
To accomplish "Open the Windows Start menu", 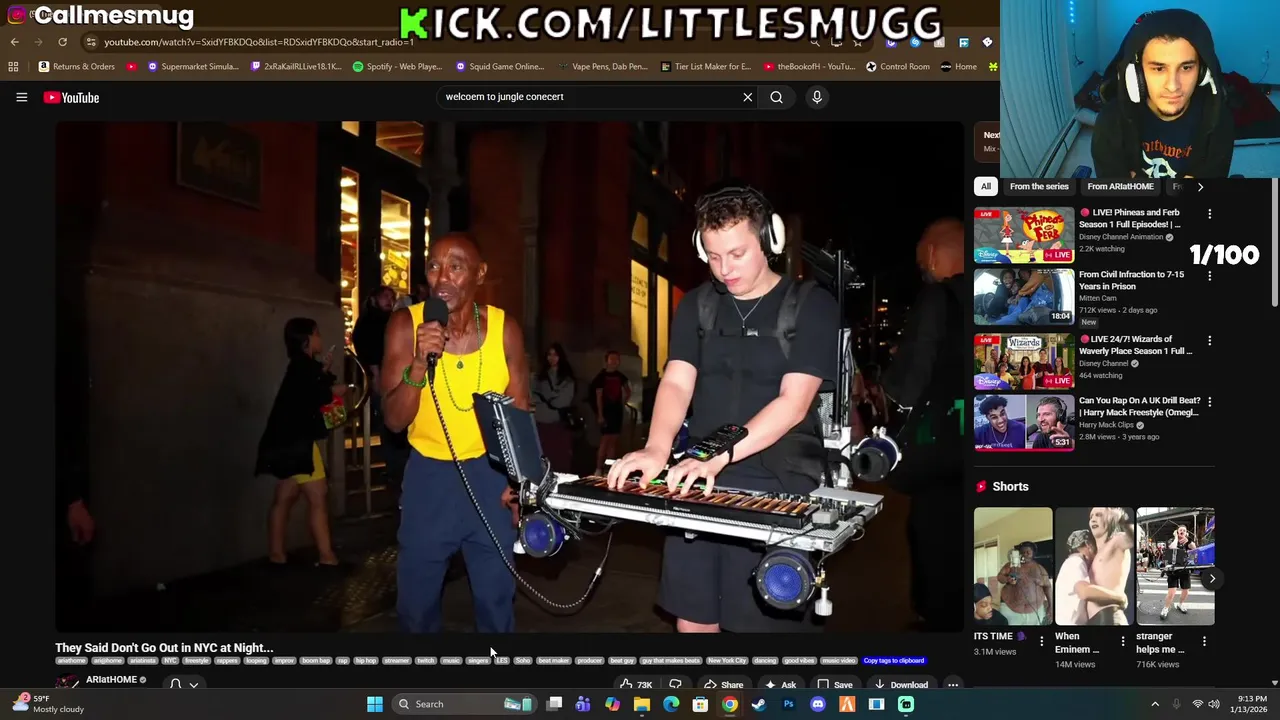I will 374,704.
